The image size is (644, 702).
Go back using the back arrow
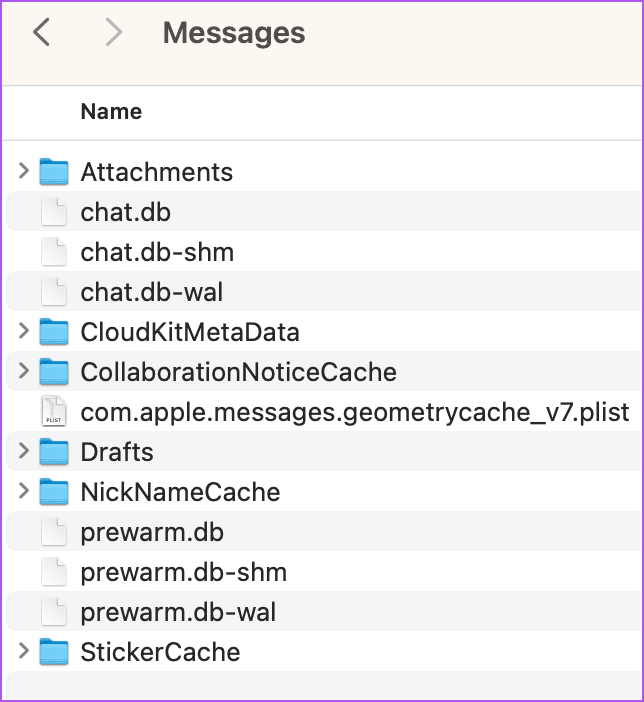(42, 33)
